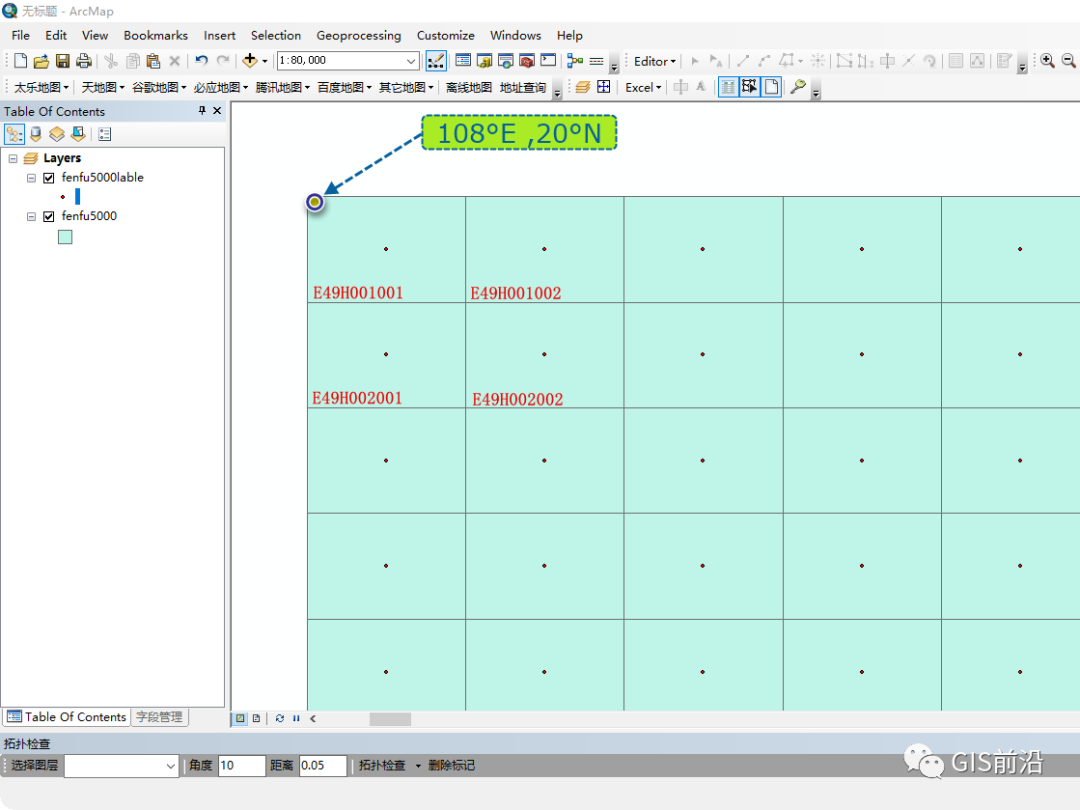Toggle the Editor toolbar icon
The height and width of the screenshot is (810, 1080).
tap(435, 61)
